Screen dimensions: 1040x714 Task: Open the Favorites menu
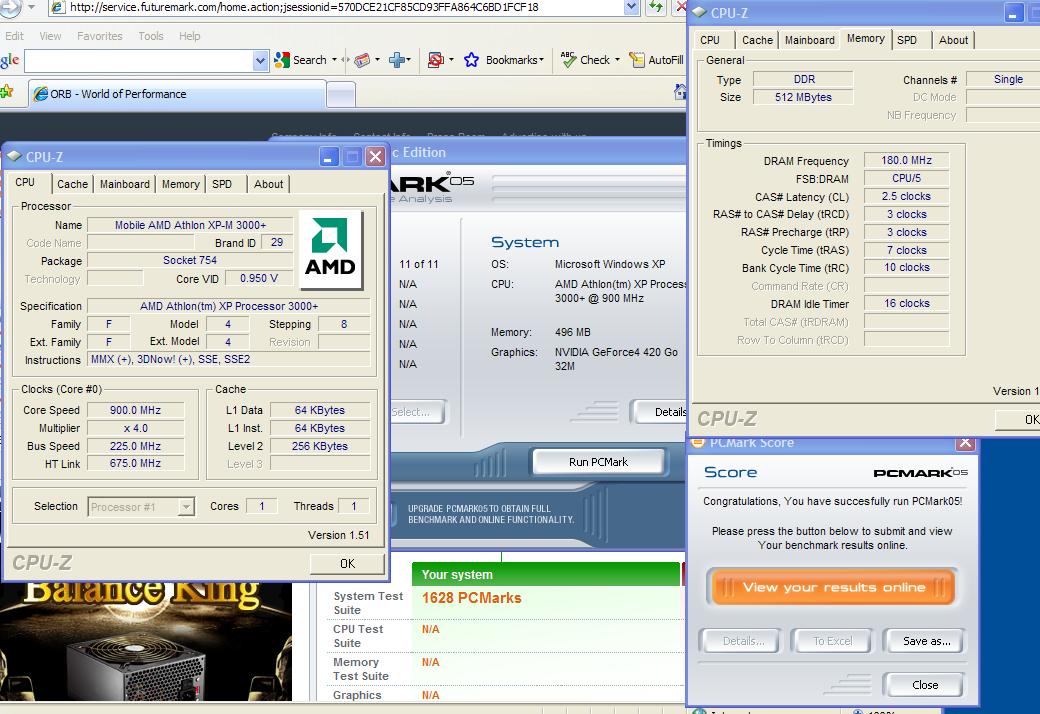[99, 36]
